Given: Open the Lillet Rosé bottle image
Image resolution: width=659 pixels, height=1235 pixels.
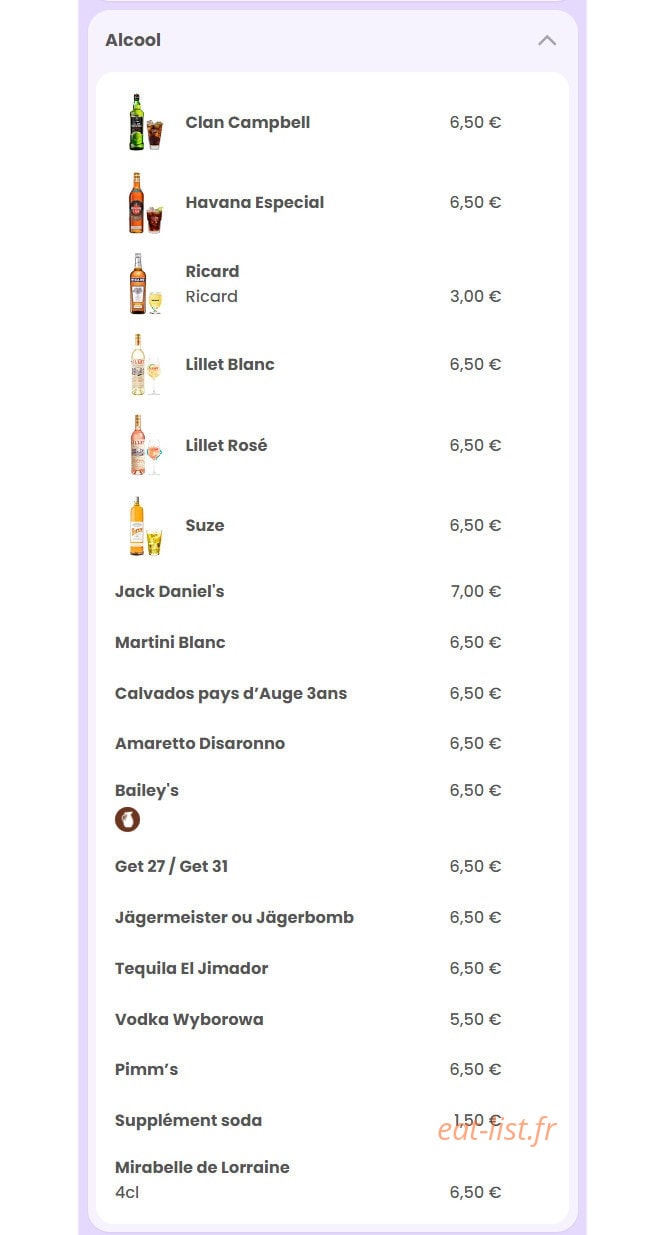Looking at the screenshot, I should coord(145,445).
